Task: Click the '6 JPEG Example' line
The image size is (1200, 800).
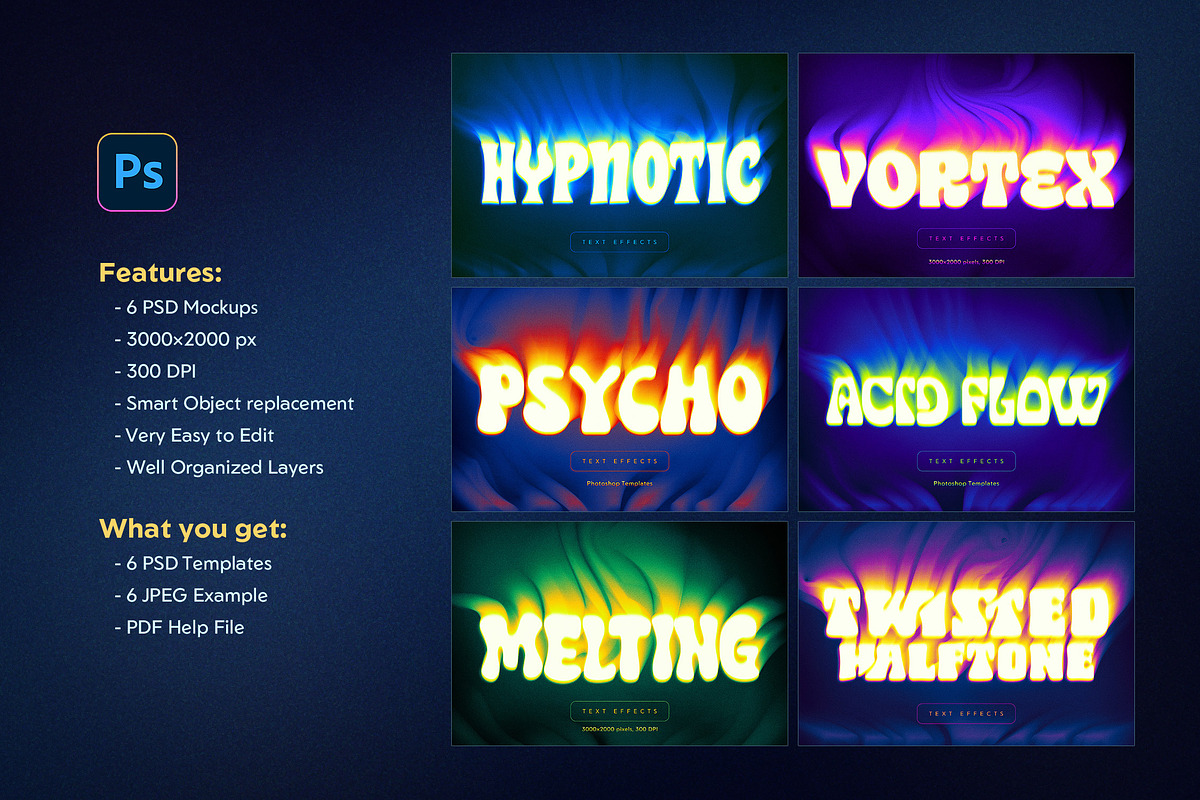Action: tap(191, 595)
